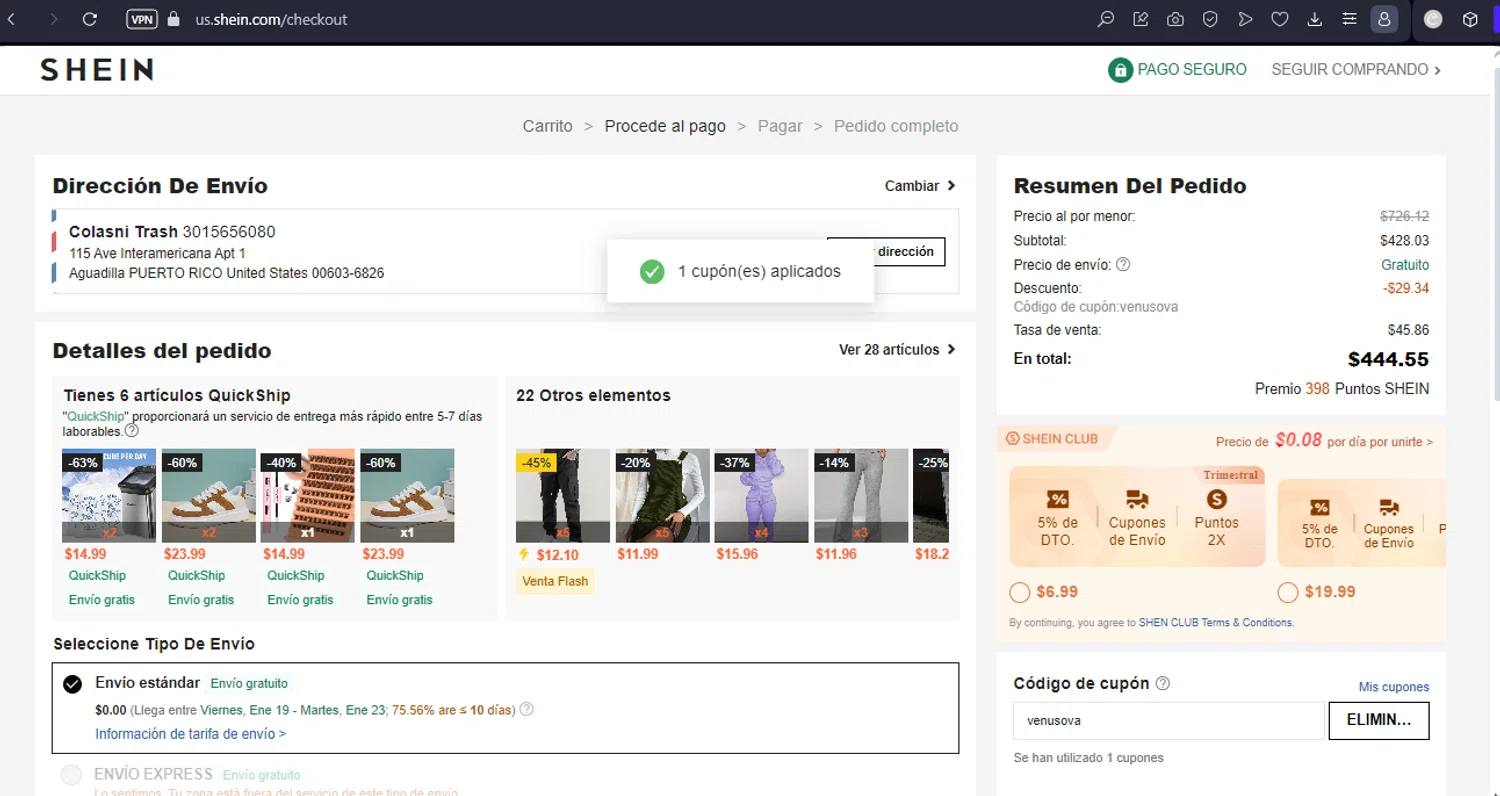Select the $6.99 SHEIN Club plan

point(1020,592)
